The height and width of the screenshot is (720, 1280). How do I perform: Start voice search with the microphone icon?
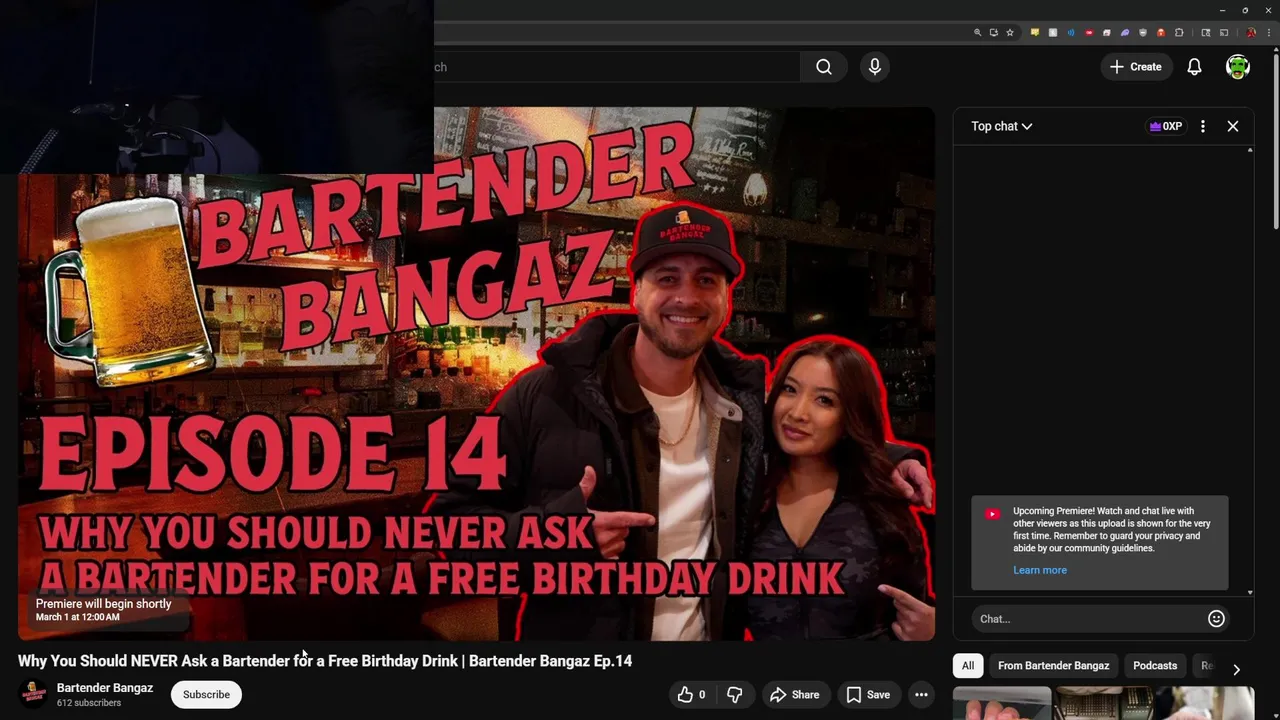875,67
